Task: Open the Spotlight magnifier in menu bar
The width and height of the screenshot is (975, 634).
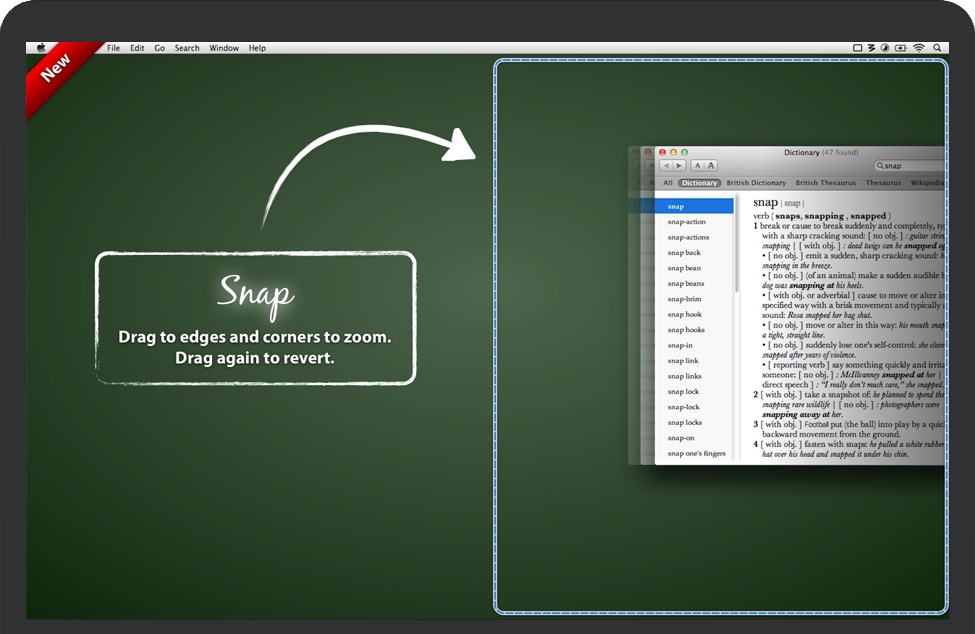Action: click(937, 48)
